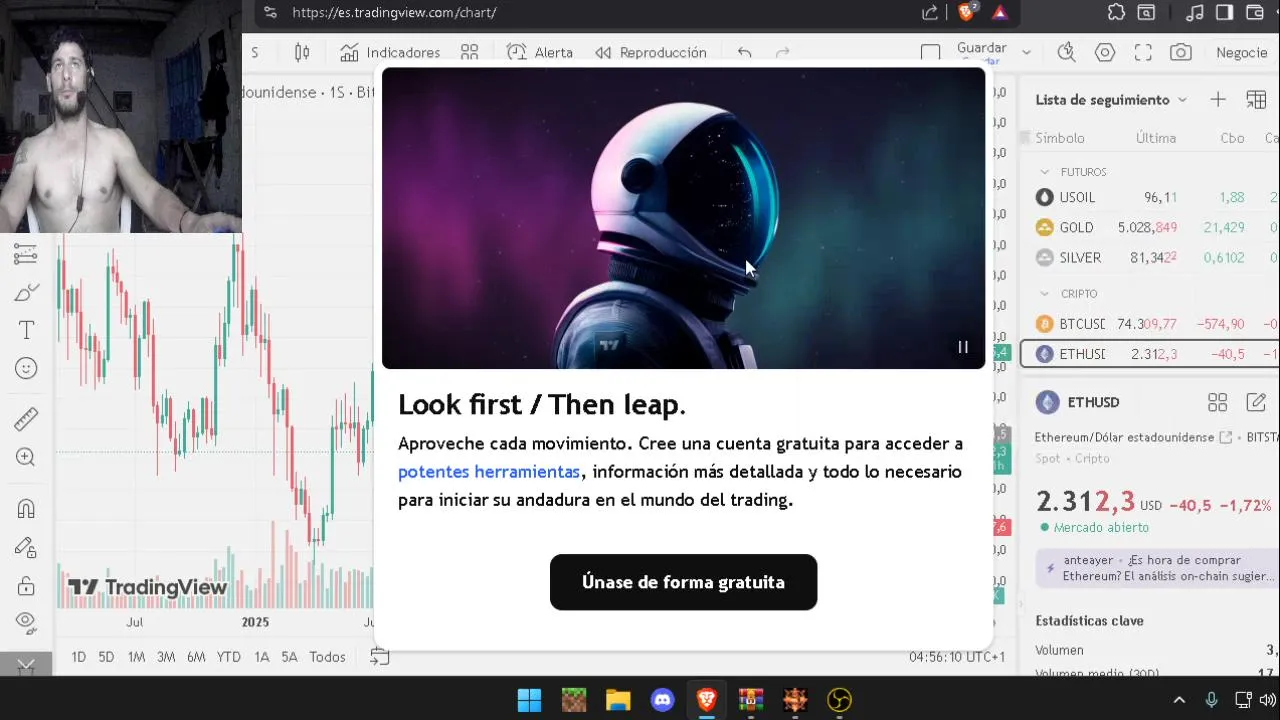Screen dimensions: 1280x720
Task: Select GOLD in watchlist
Action: pyautogui.click(x=1150, y=228)
